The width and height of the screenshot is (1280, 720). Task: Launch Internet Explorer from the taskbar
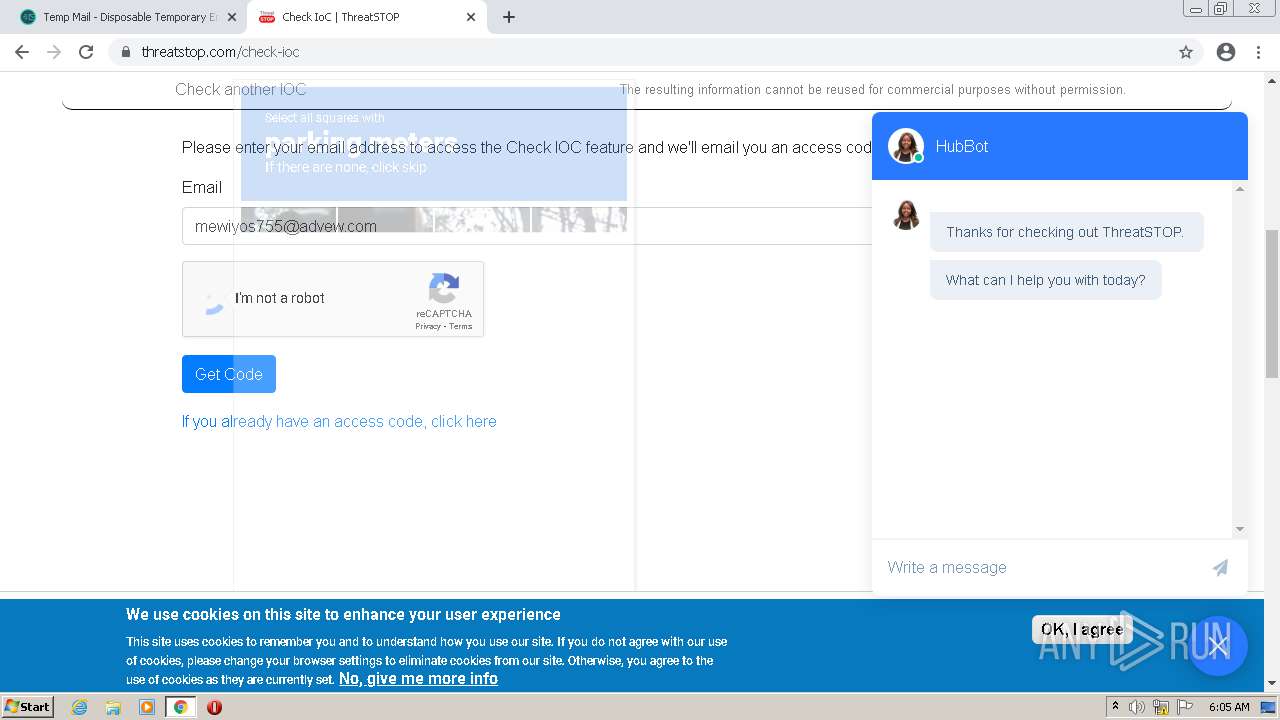point(80,707)
